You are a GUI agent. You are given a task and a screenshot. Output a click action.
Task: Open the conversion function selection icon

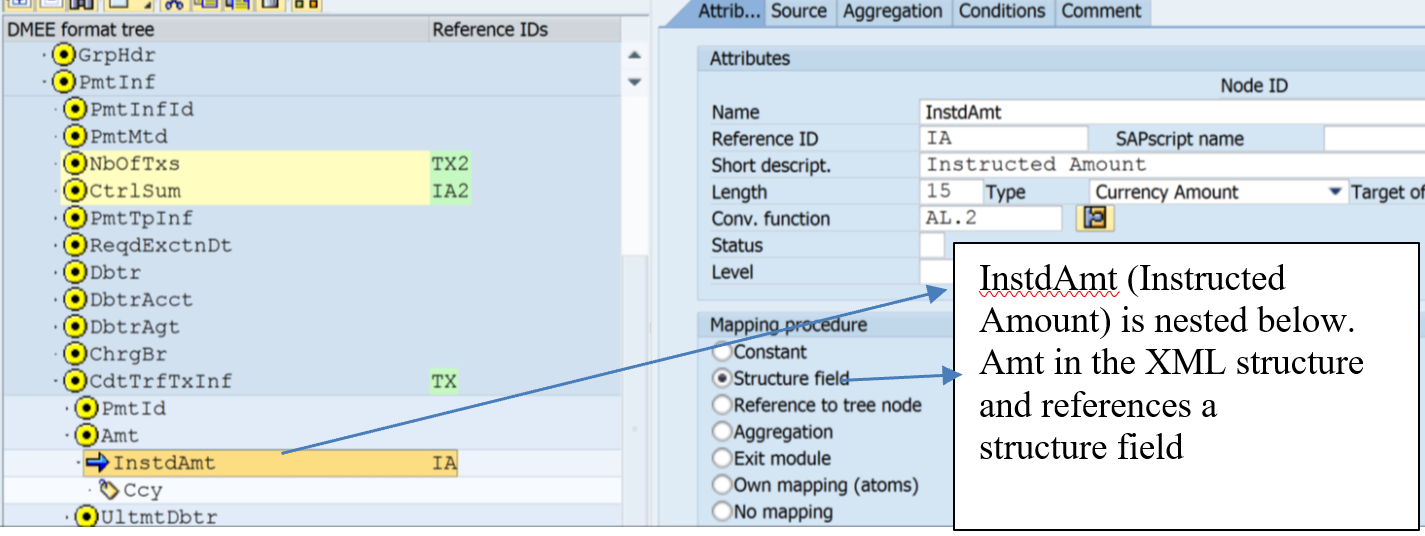tap(1095, 218)
